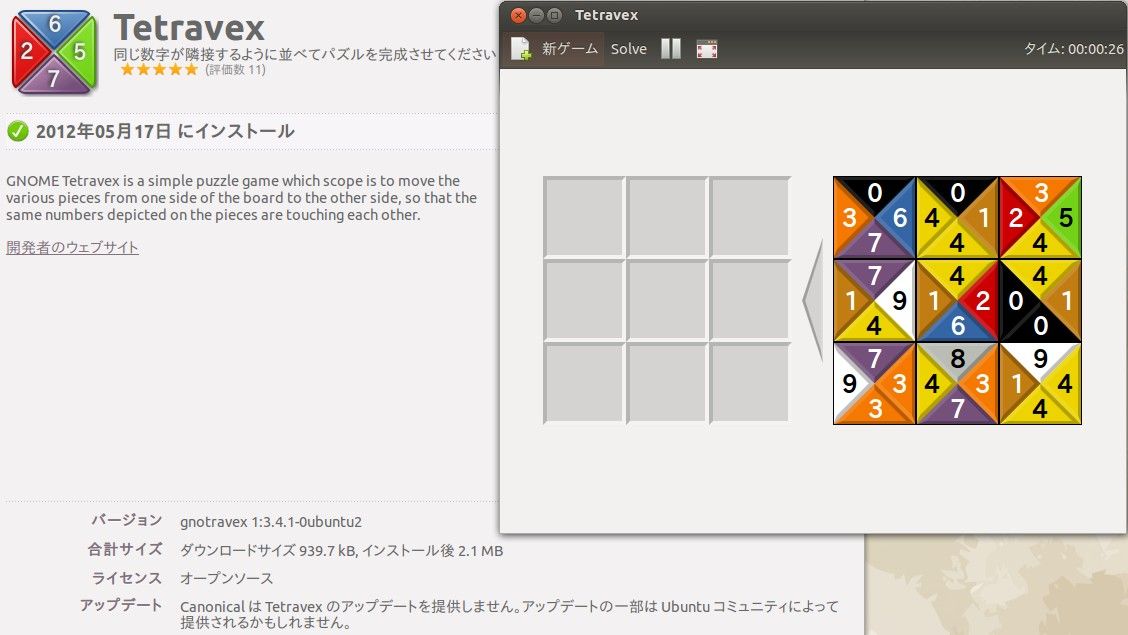Viewport: 1128px width, 635px height.
Task: Click the タイム: 00:00:26 timer display
Action: [1073, 49]
